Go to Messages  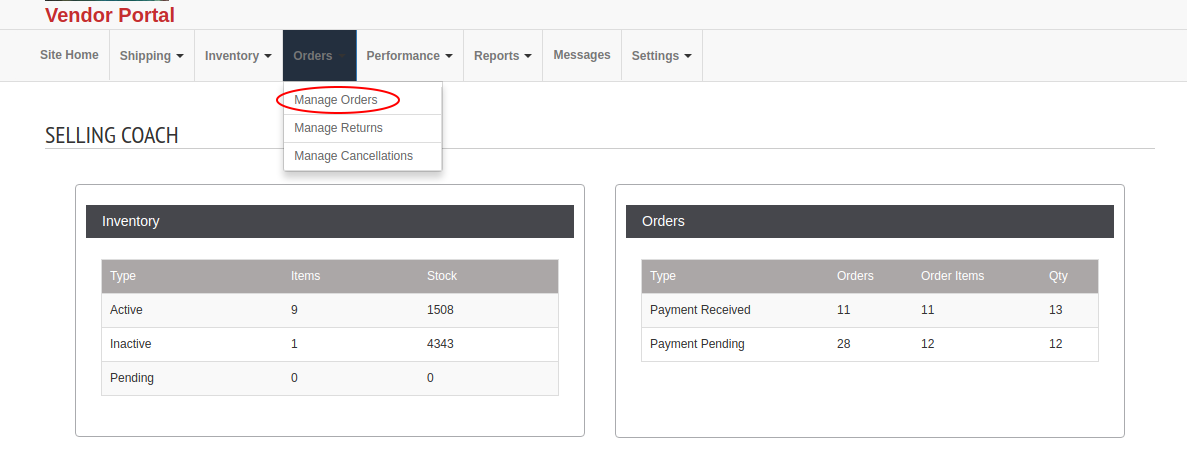(581, 55)
